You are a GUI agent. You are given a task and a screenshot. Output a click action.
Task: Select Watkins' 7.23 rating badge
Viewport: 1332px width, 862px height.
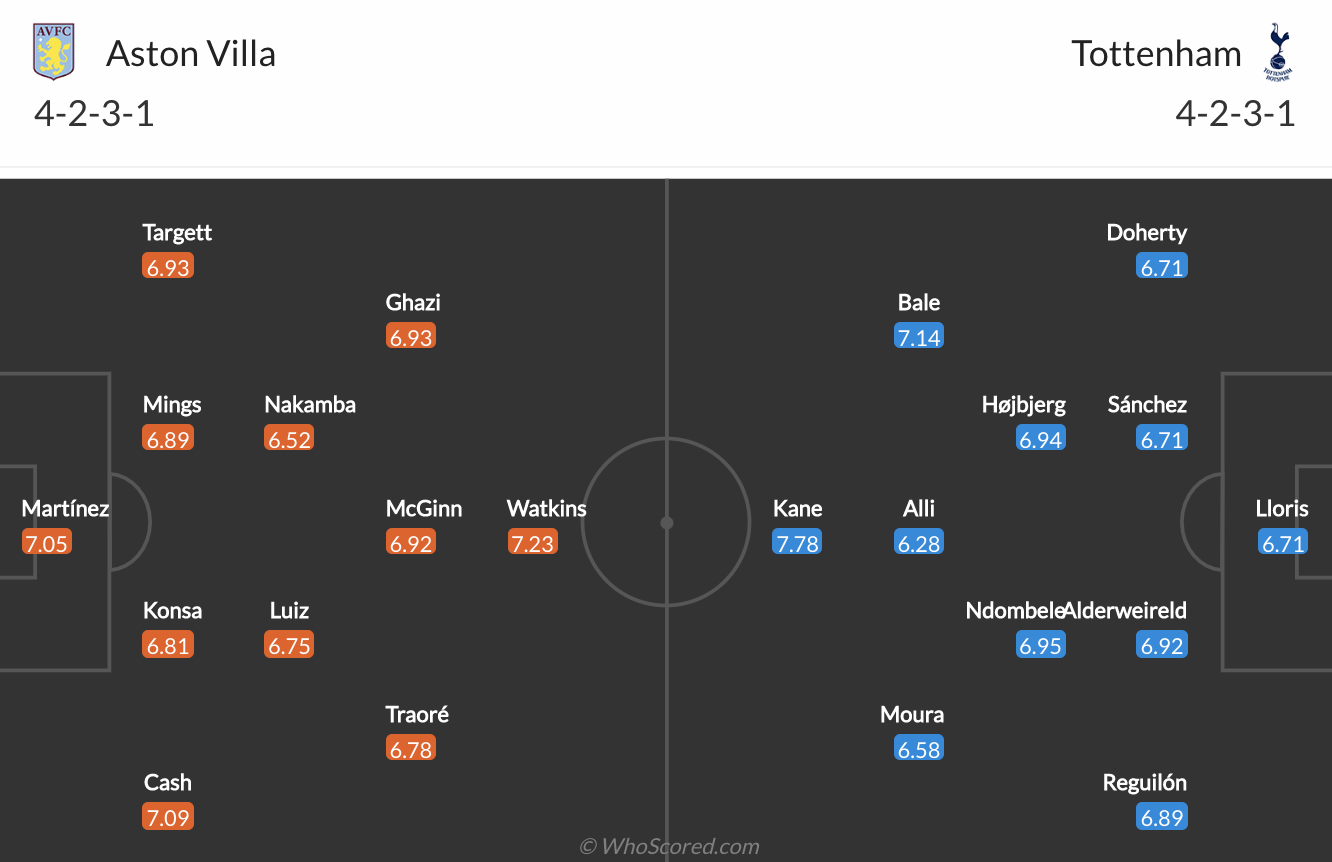click(x=532, y=543)
